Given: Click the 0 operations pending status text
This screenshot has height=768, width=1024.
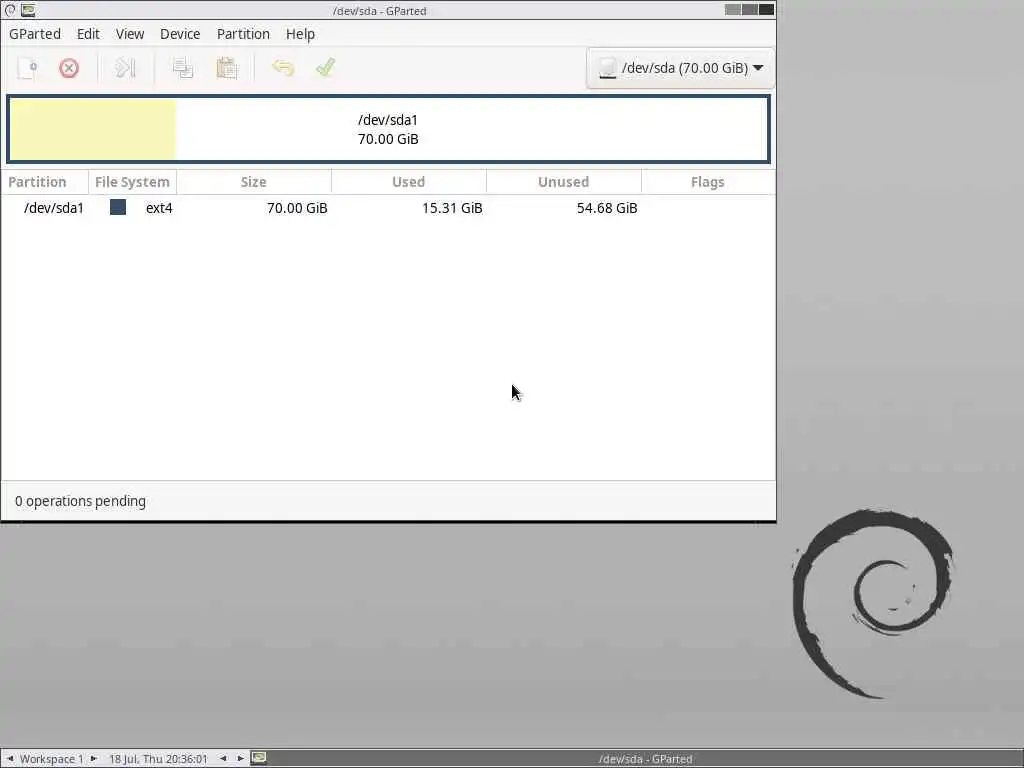Looking at the screenshot, I should pyautogui.click(x=80, y=501).
